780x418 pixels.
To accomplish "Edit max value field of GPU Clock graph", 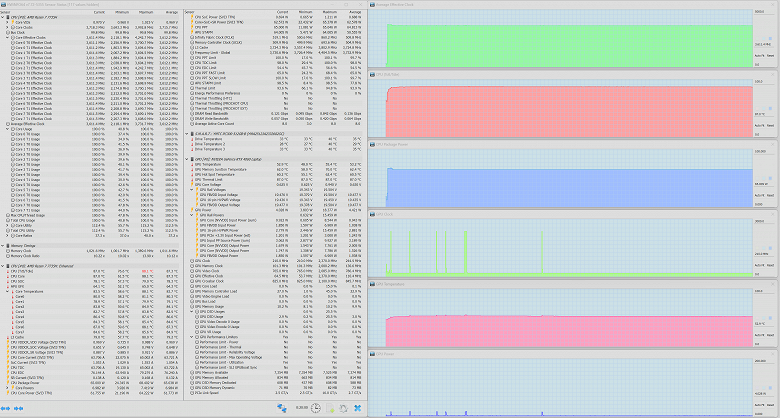I will click(x=762, y=221).
